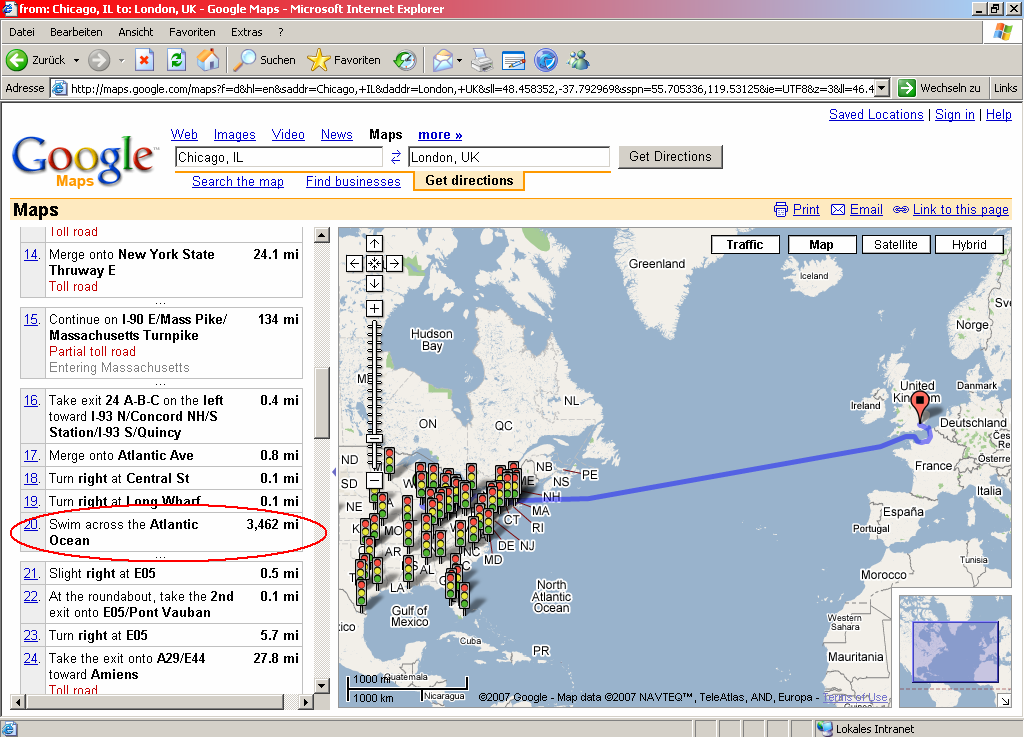Zoom out with the minus button
Viewport: 1024px width, 737px height.
[x=374, y=481]
